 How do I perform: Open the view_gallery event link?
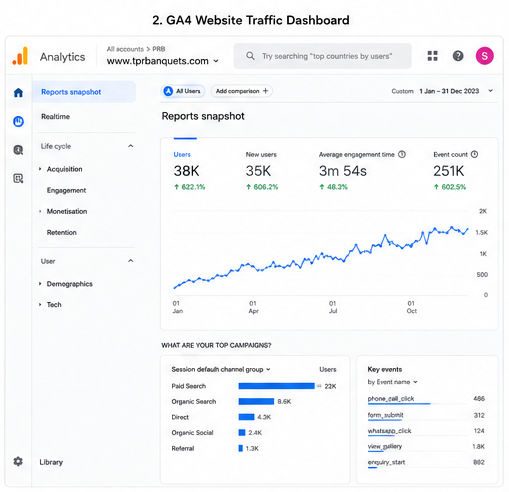point(385,446)
